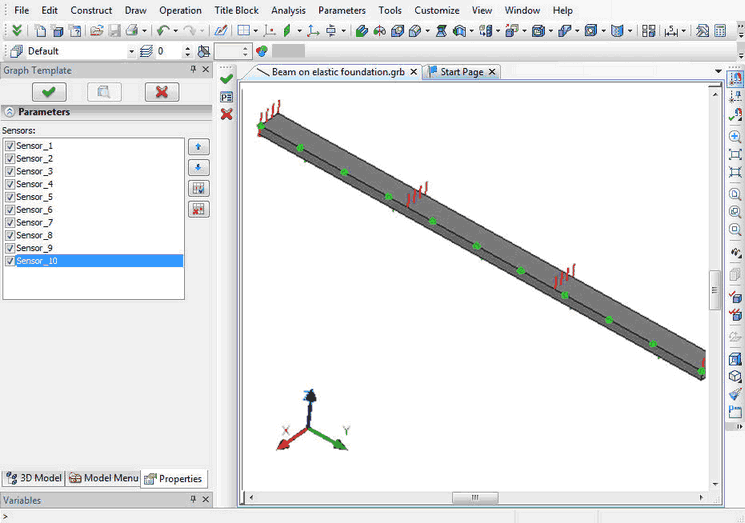Open the document tabs list dropdown arrow
The height and width of the screenshot is (523, 745).
(718, 72)
